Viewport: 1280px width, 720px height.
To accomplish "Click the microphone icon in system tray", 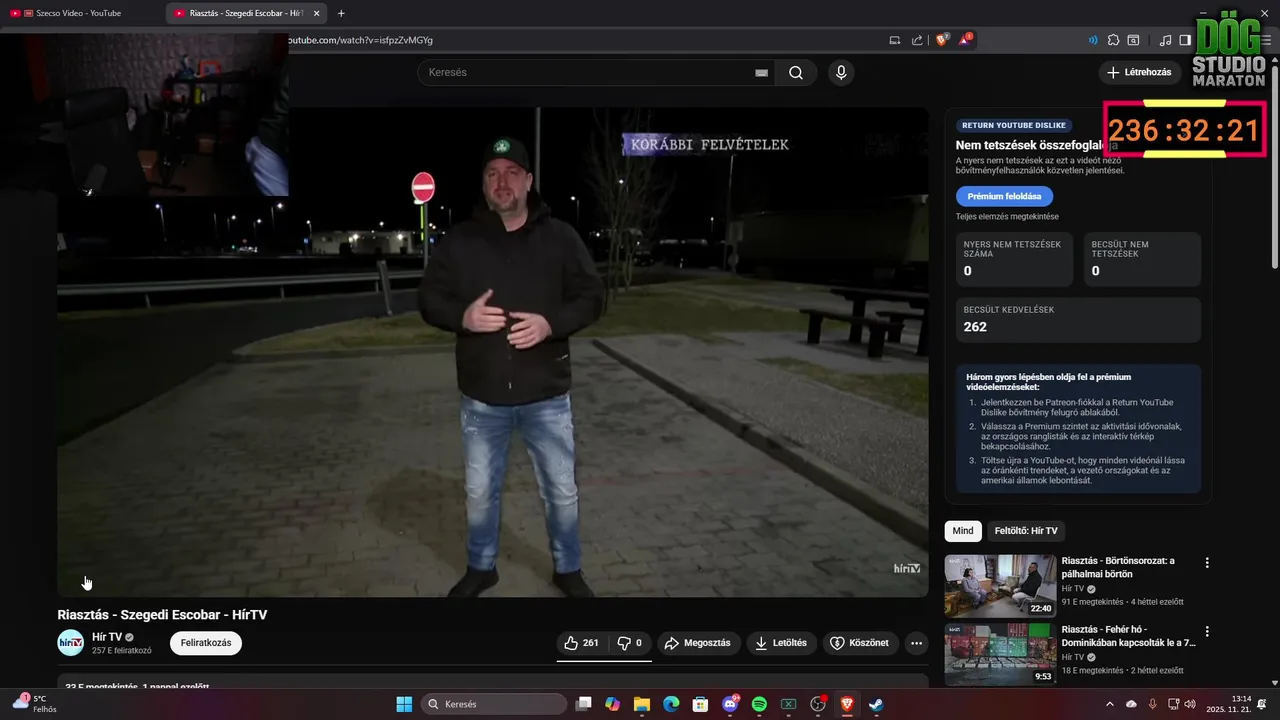I will 1152,704.
